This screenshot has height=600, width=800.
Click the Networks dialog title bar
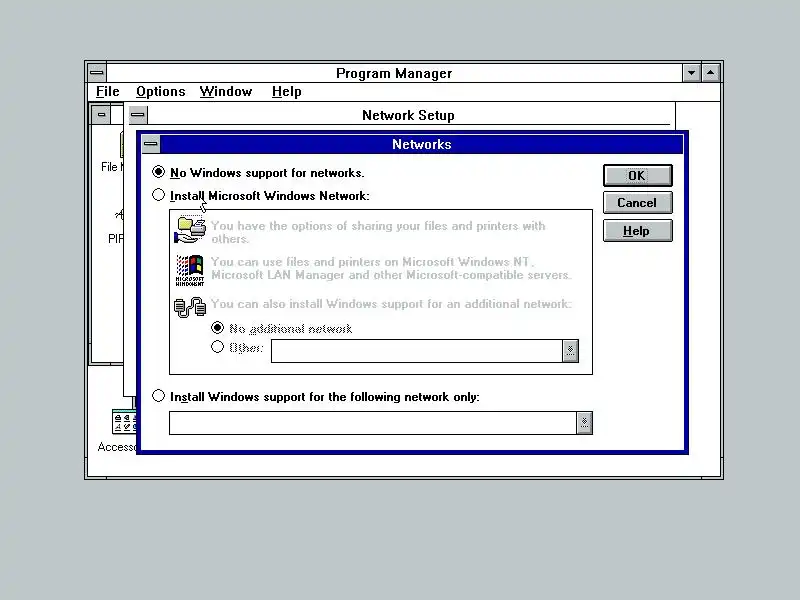[421, 144]
